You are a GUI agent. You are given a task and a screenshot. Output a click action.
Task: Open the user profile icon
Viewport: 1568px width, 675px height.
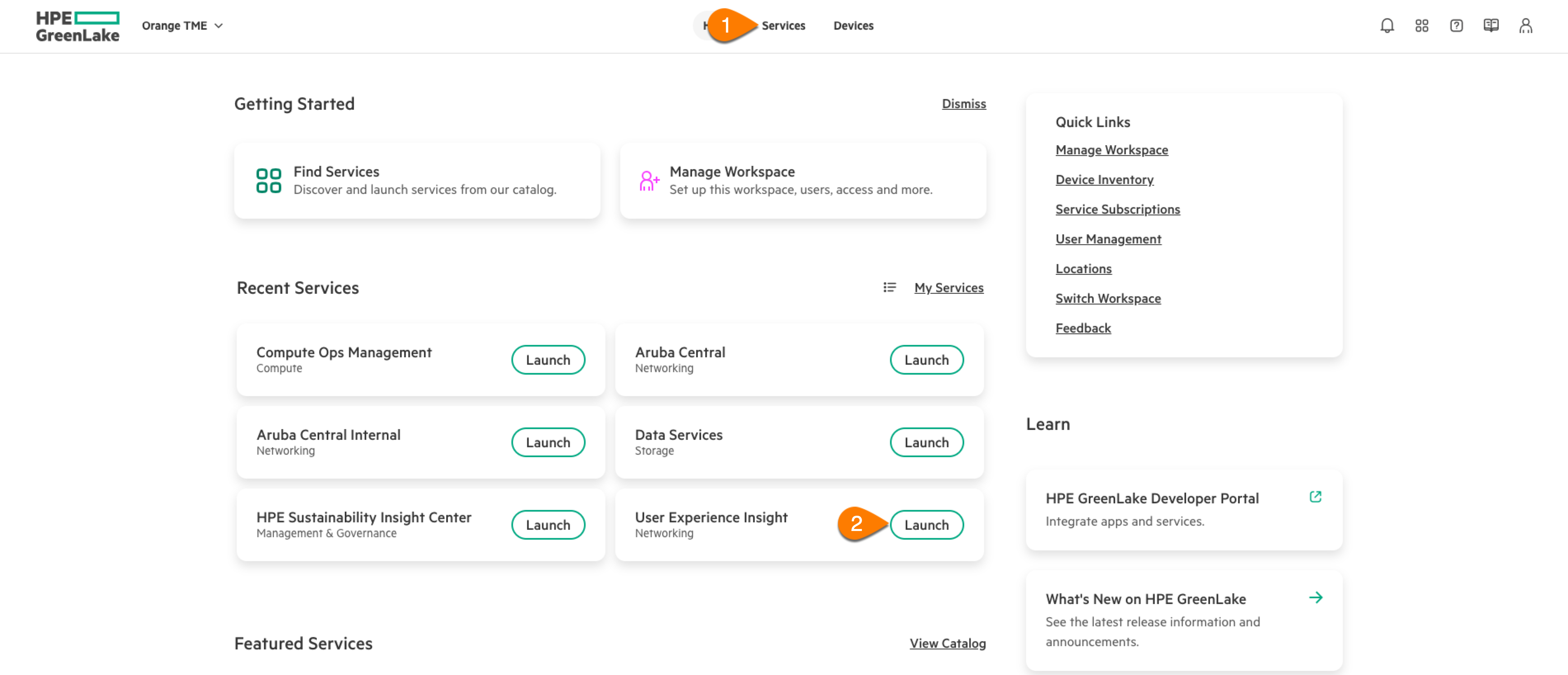pyautogui.click(x=1526, y=26)
